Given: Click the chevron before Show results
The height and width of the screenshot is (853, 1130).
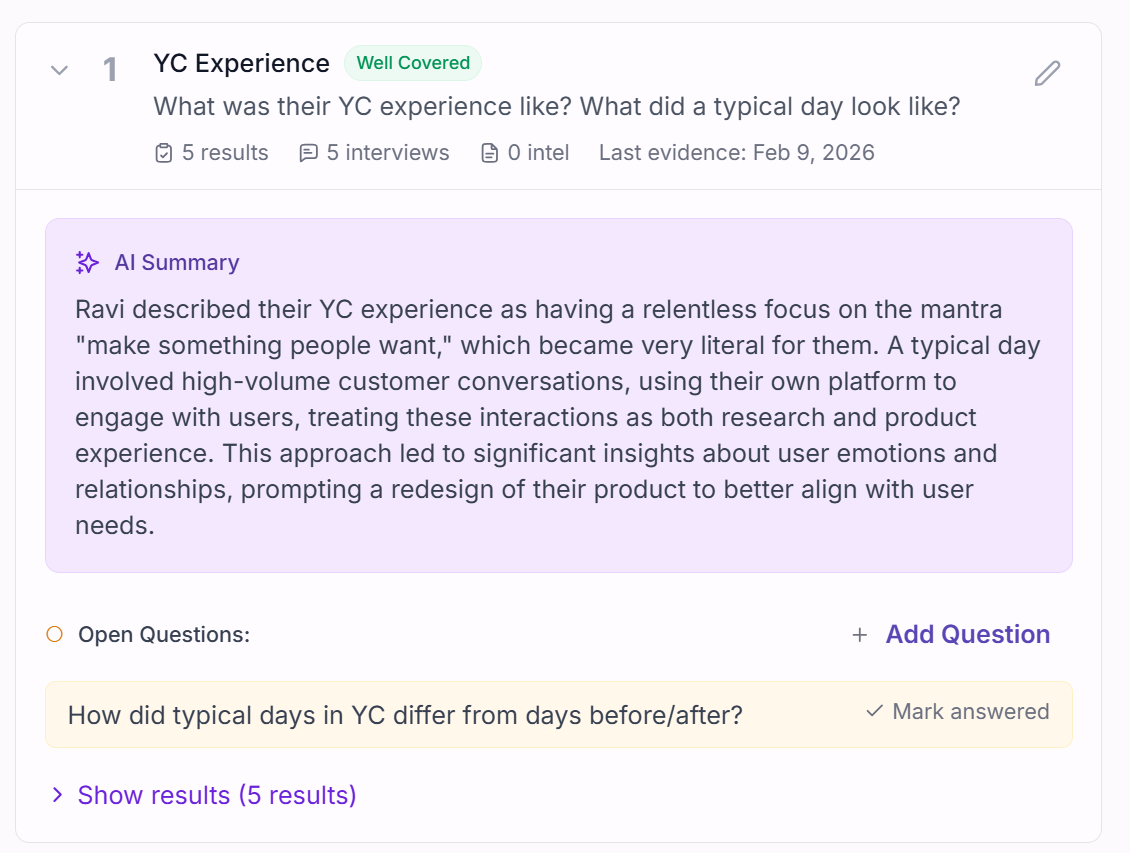Looking at the screenshot, I should point(58,795).
